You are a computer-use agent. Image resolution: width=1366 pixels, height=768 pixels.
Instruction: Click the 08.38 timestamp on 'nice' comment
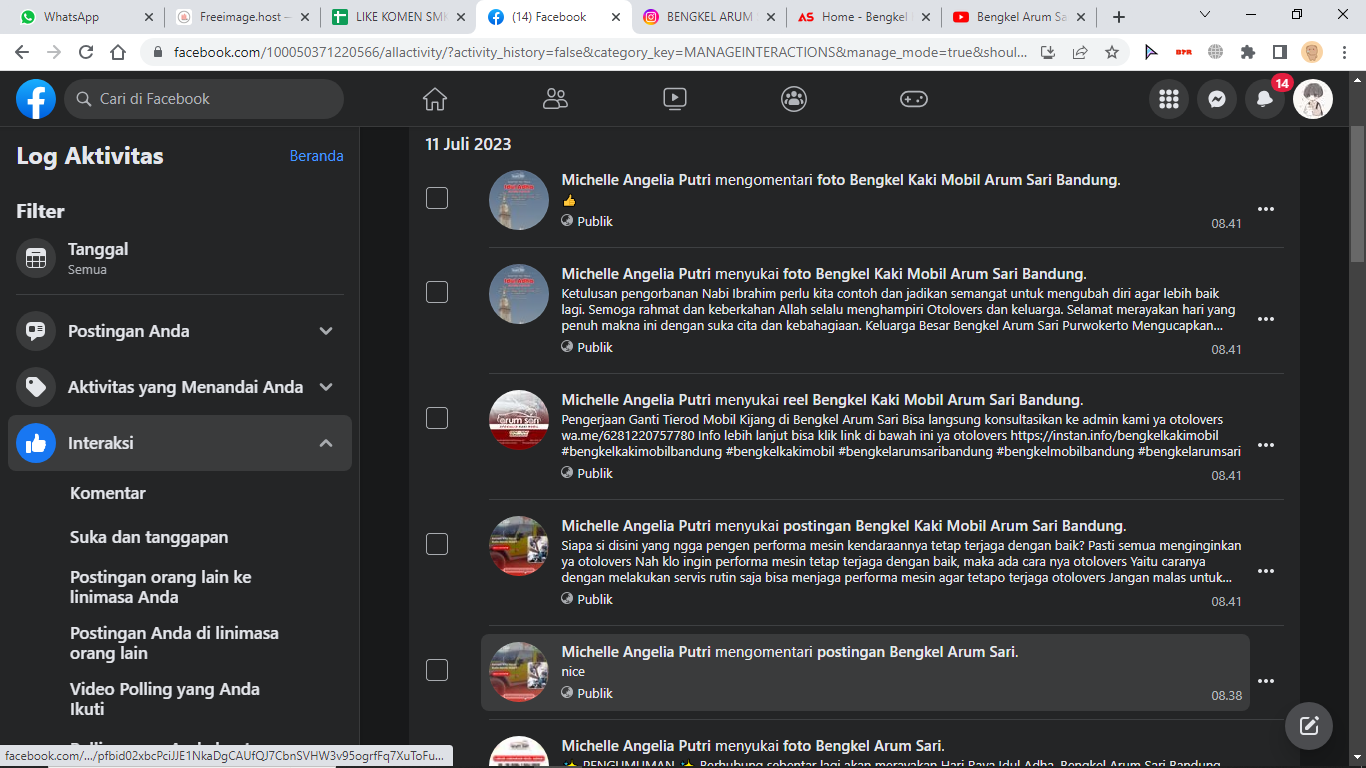click(1227, 695)
